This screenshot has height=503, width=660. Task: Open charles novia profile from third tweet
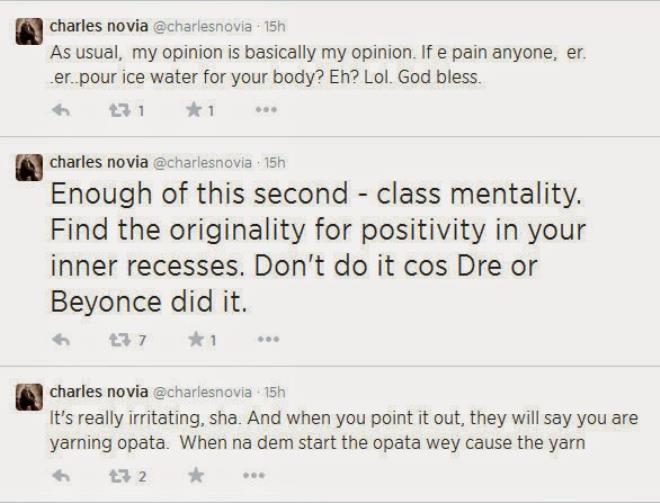click(x=96, y=391)
